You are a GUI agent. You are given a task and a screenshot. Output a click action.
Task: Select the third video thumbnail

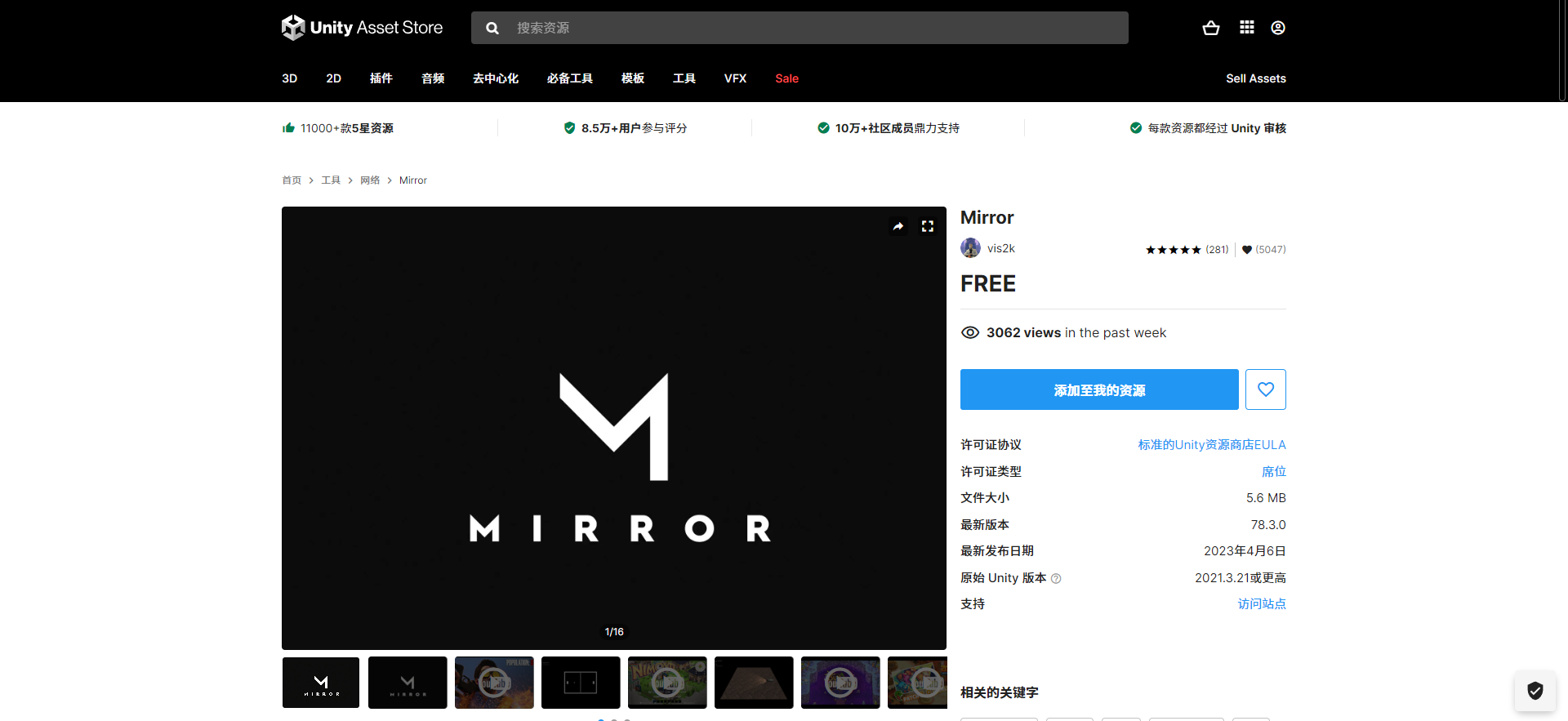(494, 683)
